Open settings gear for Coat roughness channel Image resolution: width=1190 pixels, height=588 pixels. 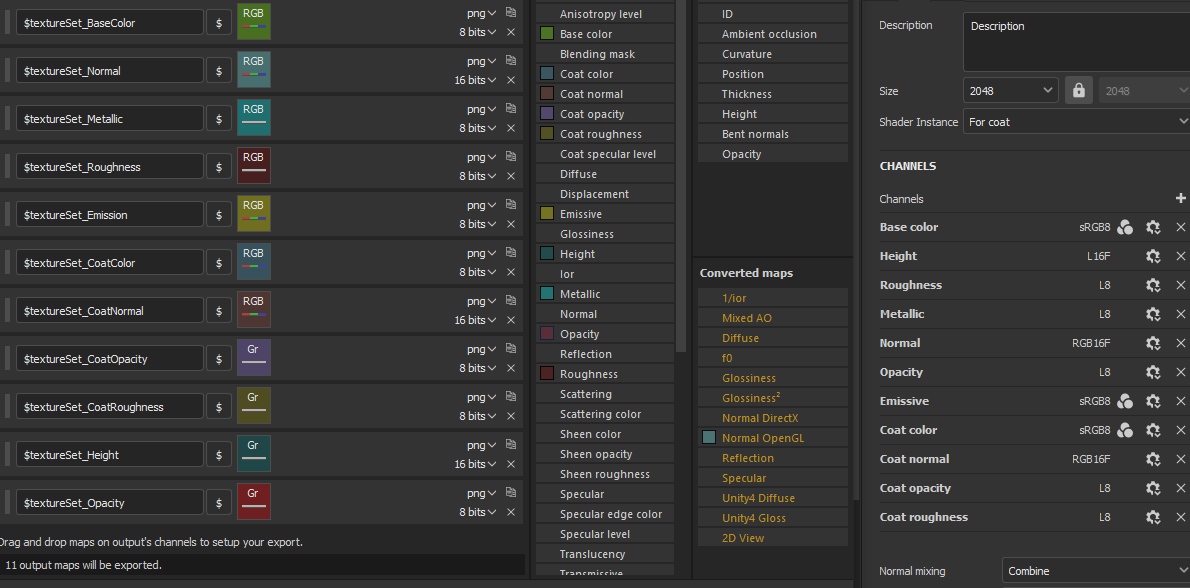click(x=1153, y=517)
